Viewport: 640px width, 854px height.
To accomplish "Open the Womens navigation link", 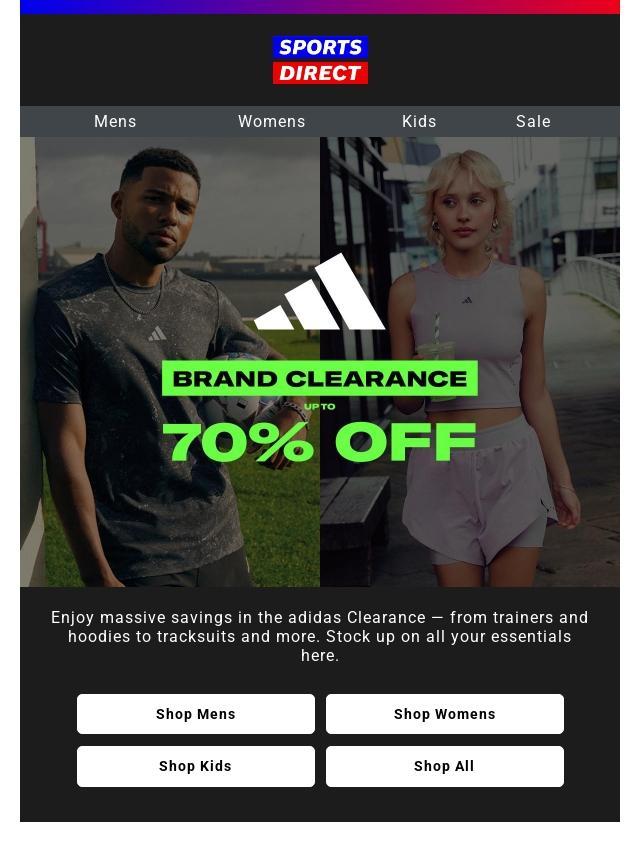I will (x=271, y=121).
